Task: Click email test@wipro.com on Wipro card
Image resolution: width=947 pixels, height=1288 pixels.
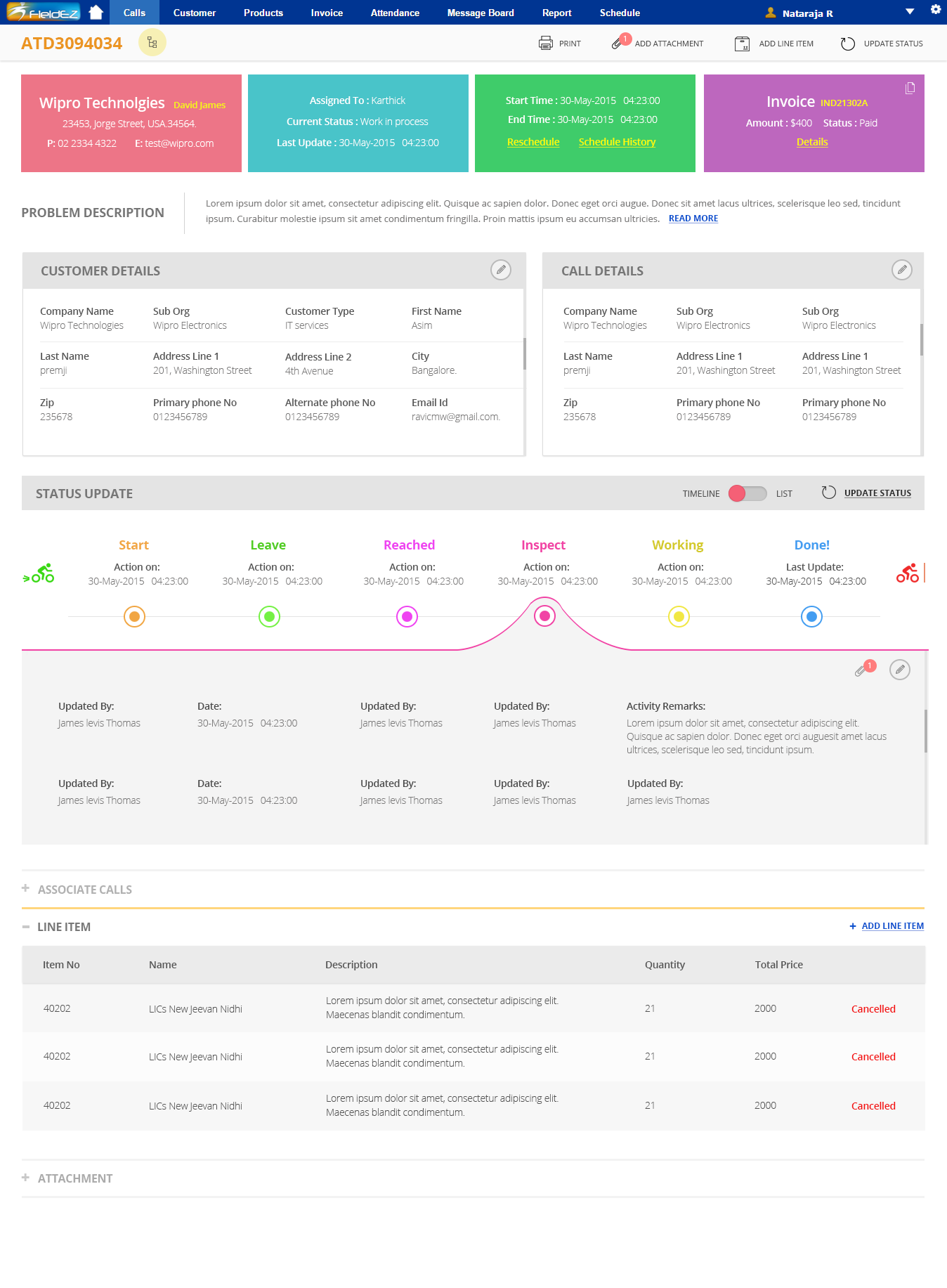Action: point(179,143)
